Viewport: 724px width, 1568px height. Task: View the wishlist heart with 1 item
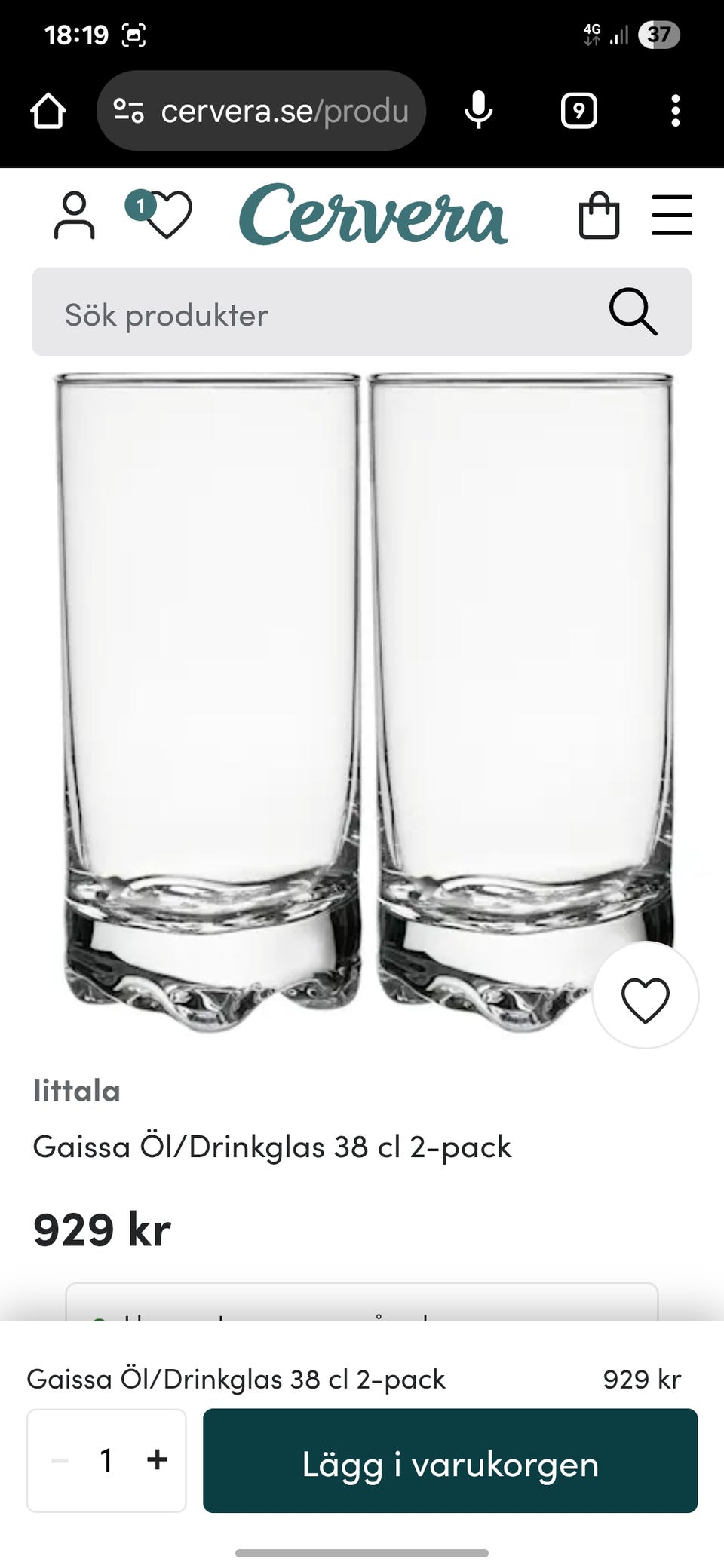pyautogui.click(x=159, y=214)
